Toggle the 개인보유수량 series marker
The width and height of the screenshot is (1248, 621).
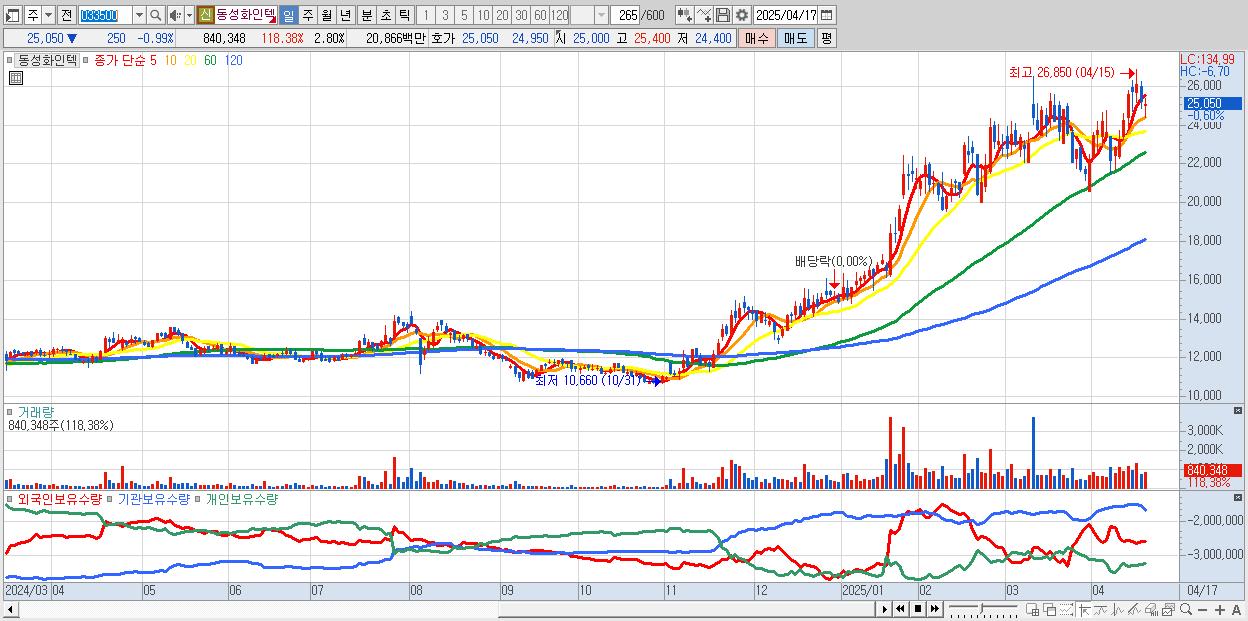tap(198, 498)
